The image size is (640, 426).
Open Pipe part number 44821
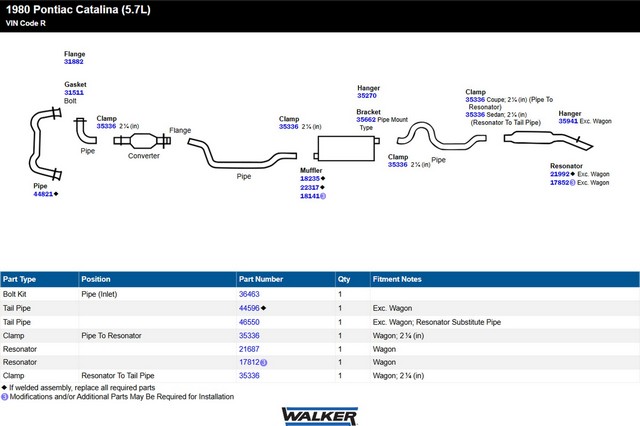[43, 194]
